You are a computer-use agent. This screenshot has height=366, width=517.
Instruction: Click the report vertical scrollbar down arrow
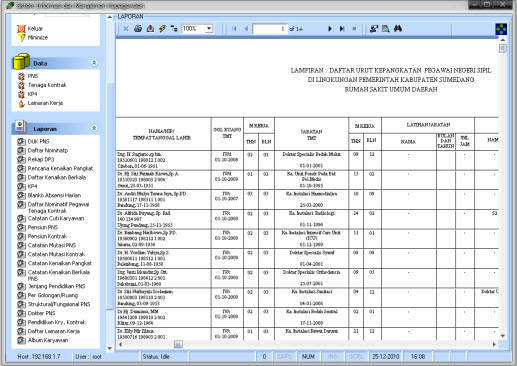(x=503, y=336)
